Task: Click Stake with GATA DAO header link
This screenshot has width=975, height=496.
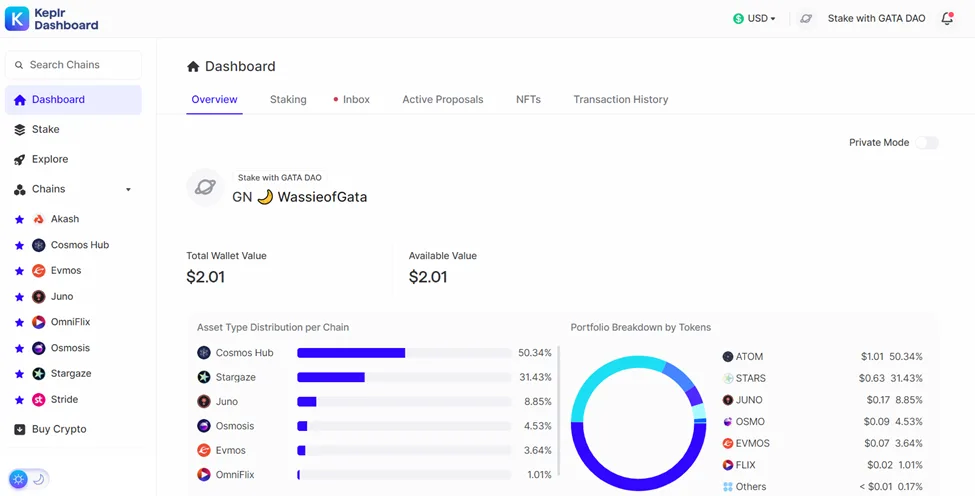Action: coord(876,19)
